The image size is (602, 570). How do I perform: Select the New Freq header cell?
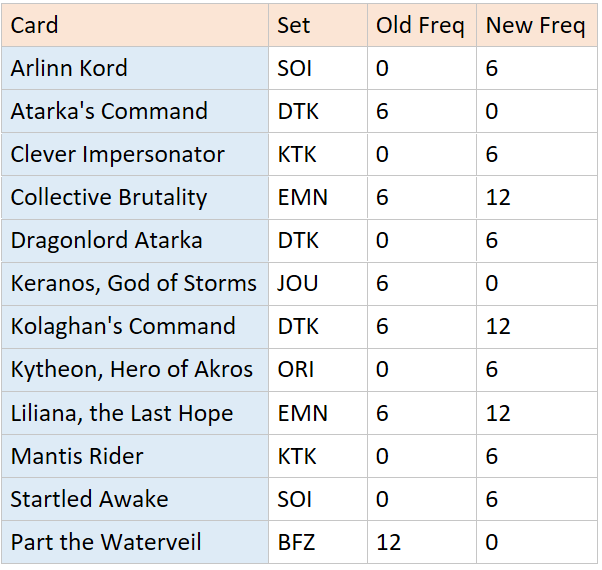[x=536, y=26]
